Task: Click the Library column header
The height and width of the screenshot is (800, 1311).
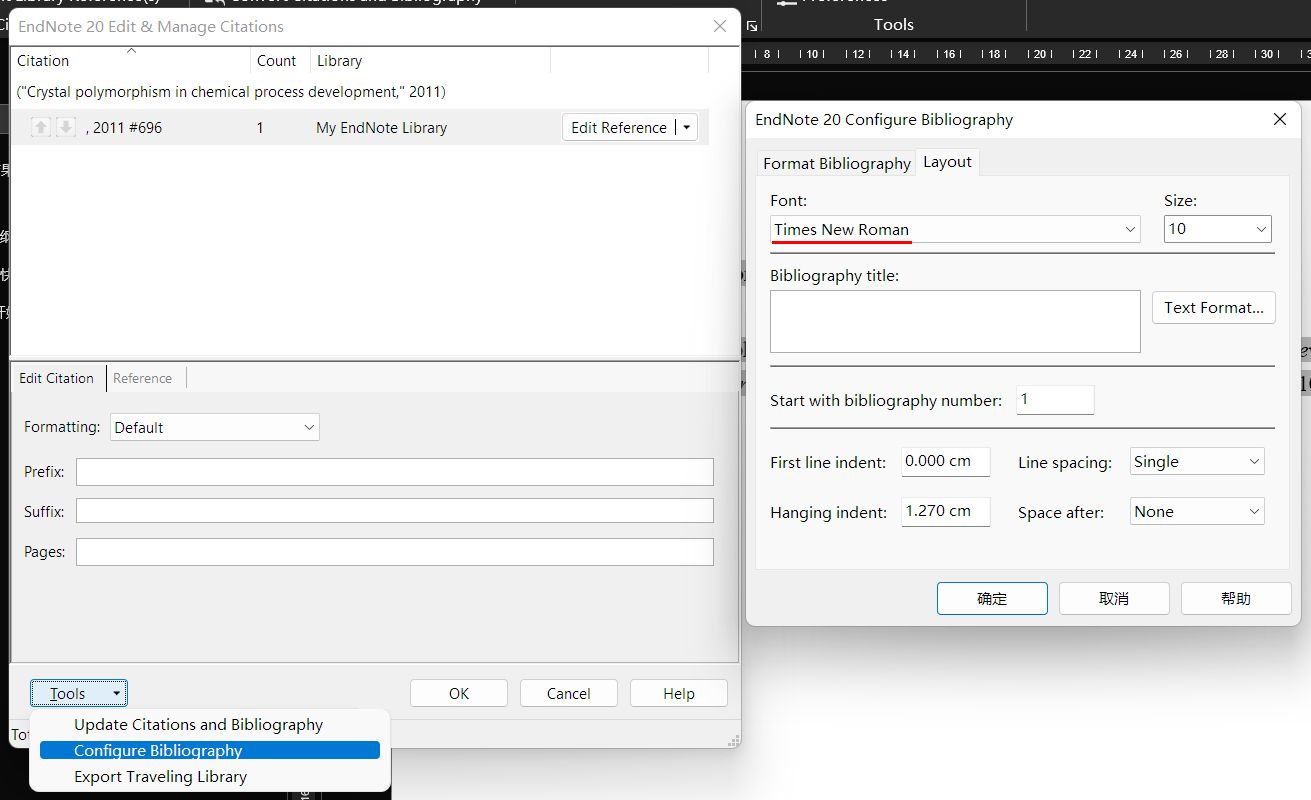Action: click(430, 60)
